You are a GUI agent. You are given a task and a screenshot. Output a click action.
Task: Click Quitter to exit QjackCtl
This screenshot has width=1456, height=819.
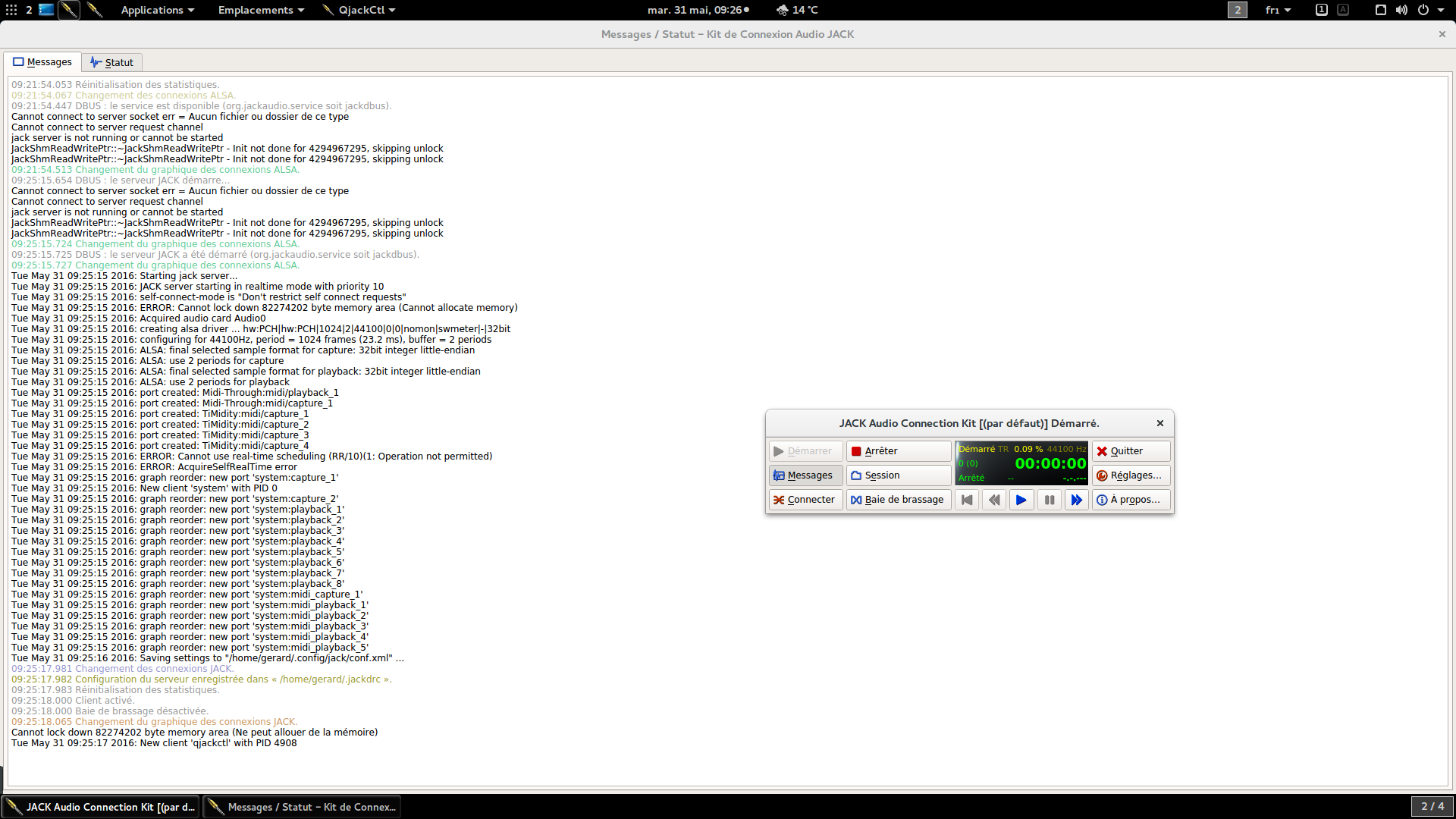[x=1131, y=451]
